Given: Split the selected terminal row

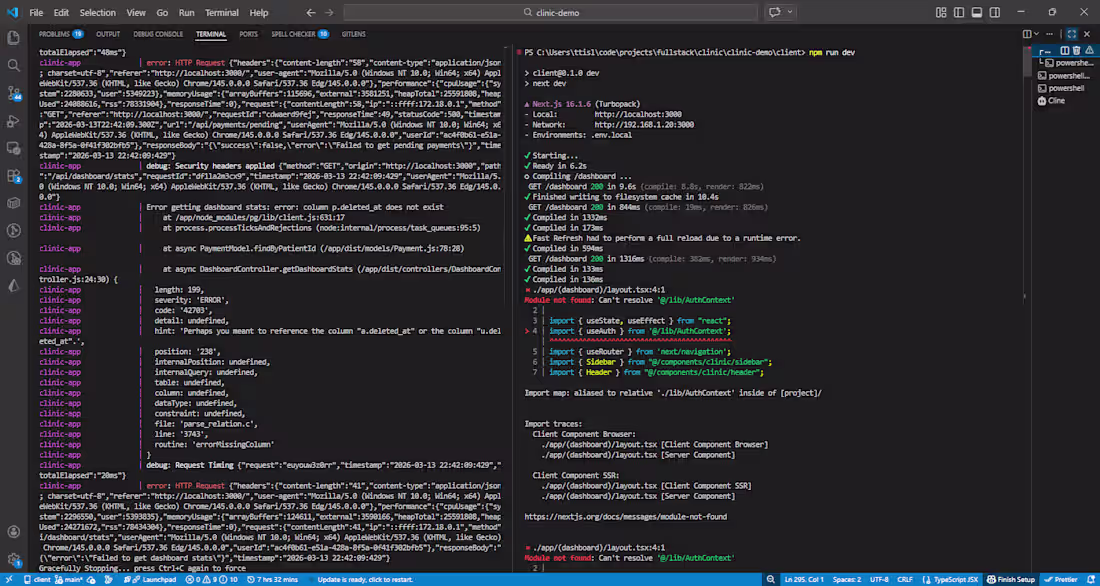Looking at the screenshot, I should pyautogui.click(x=1065, y=50).
